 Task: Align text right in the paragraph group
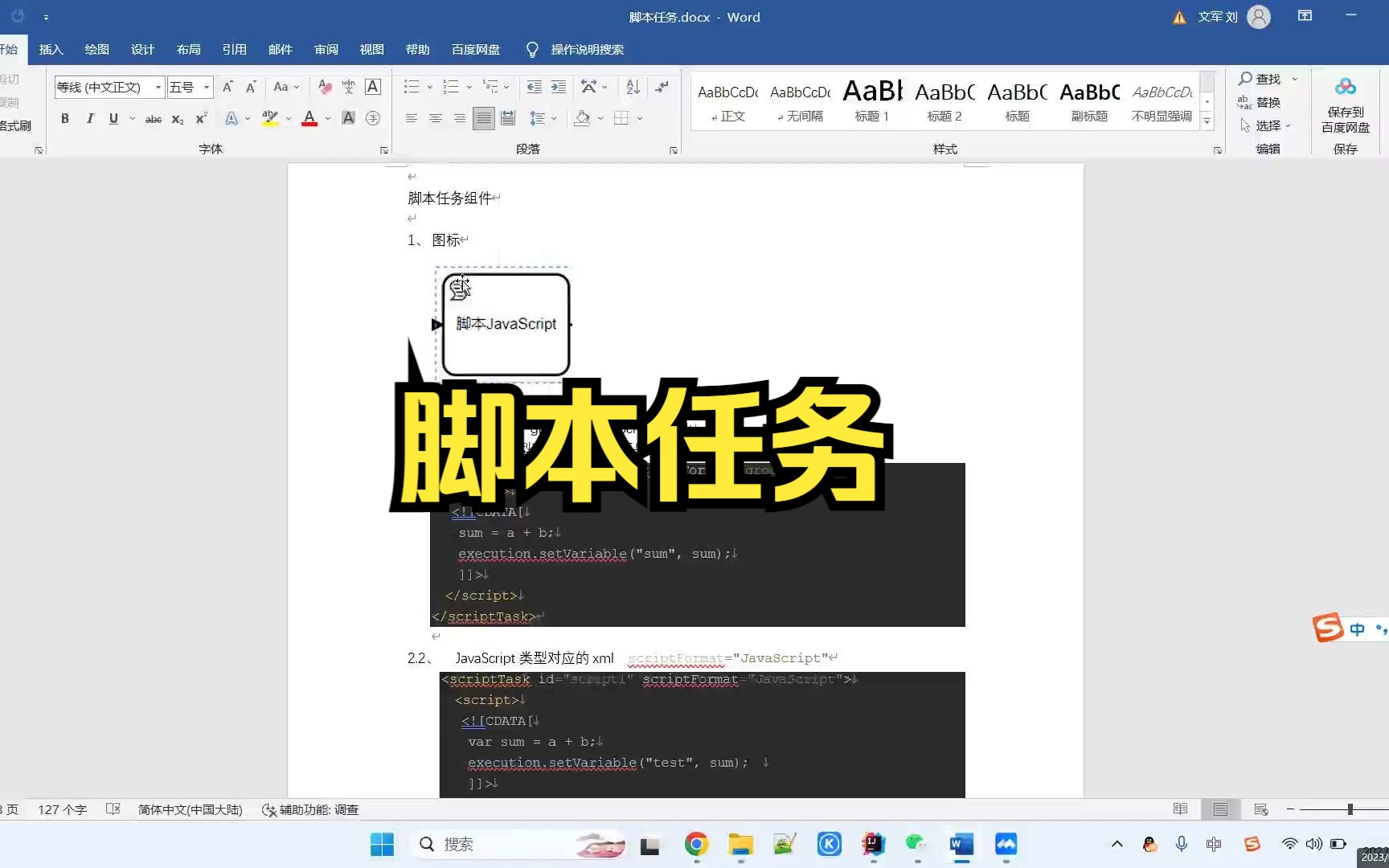click(x=459, y=118)
